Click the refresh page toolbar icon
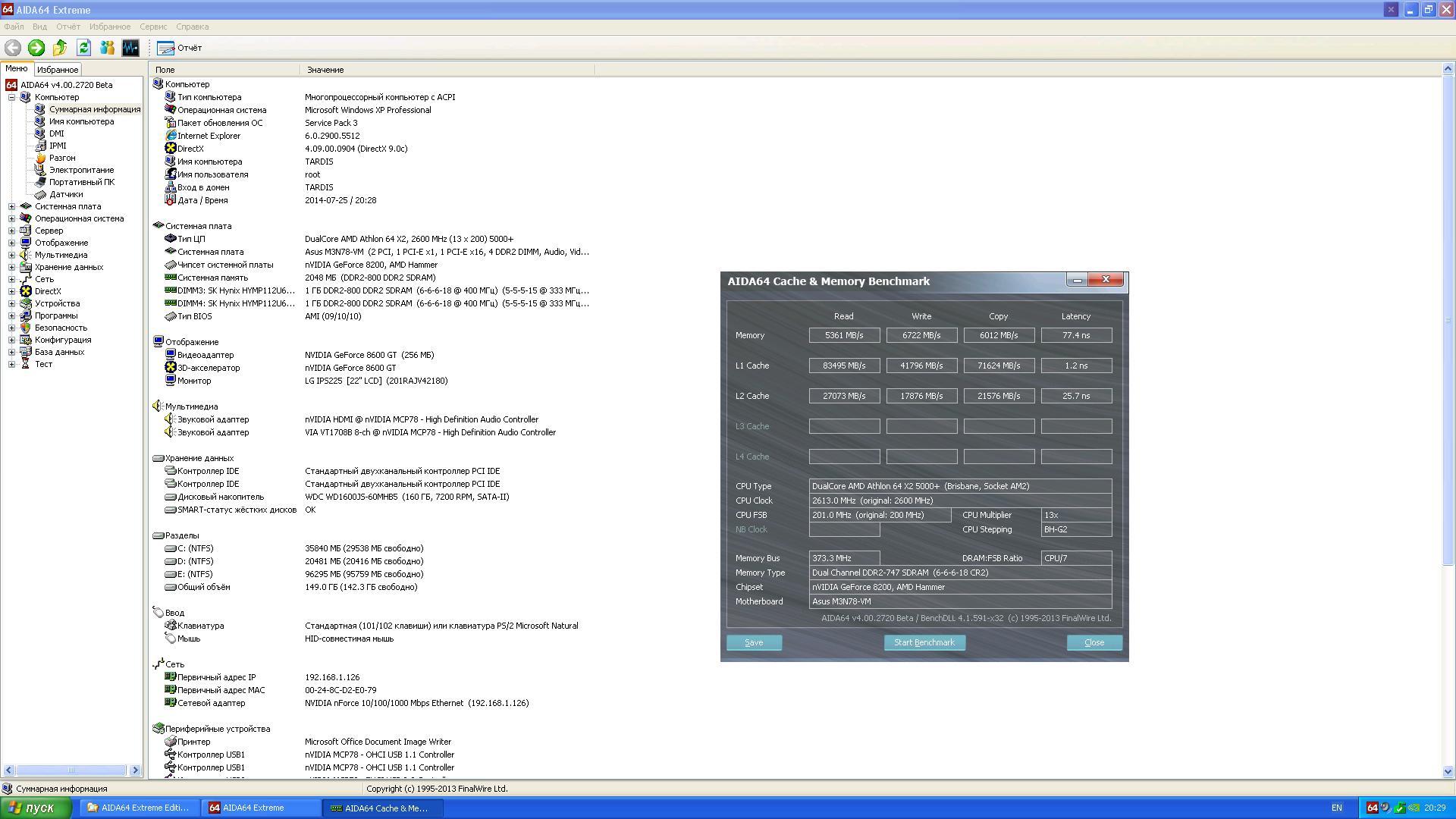The height and width of the screenshot is (819, 1456). 83,48
